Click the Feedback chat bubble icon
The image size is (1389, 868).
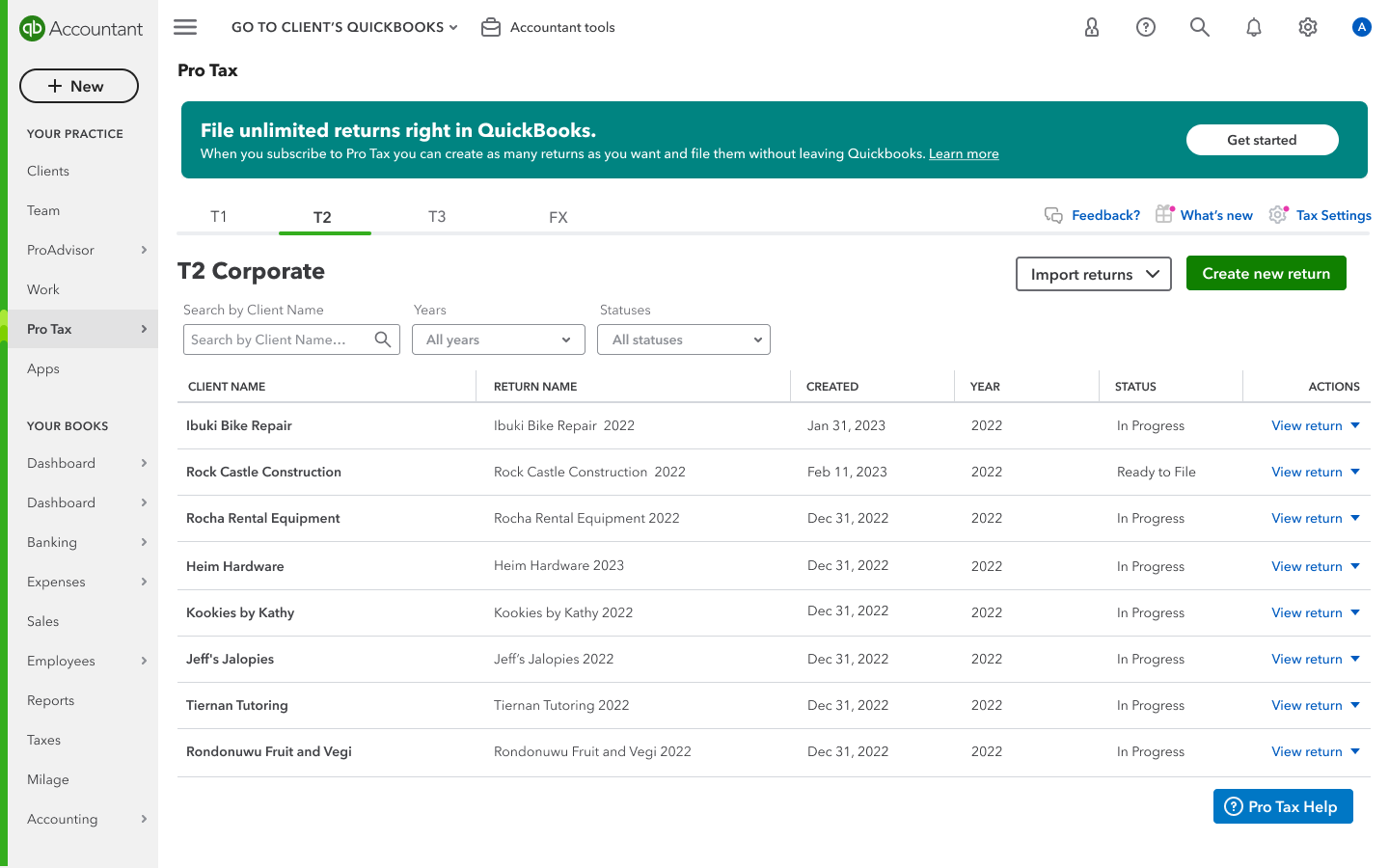pyautogui.click(x=1053, y=215)
